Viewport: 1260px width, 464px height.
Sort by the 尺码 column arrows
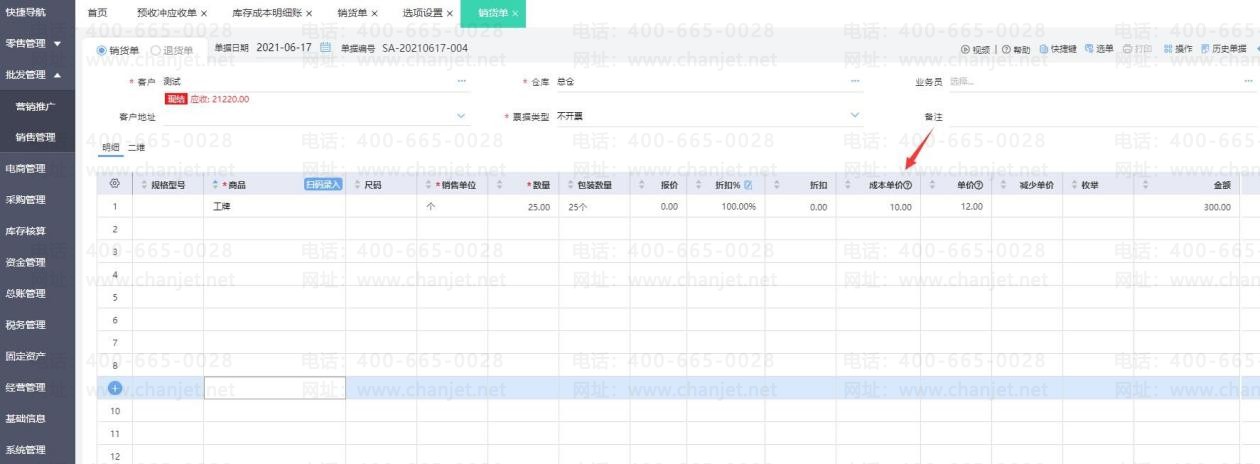pos(356,185)
